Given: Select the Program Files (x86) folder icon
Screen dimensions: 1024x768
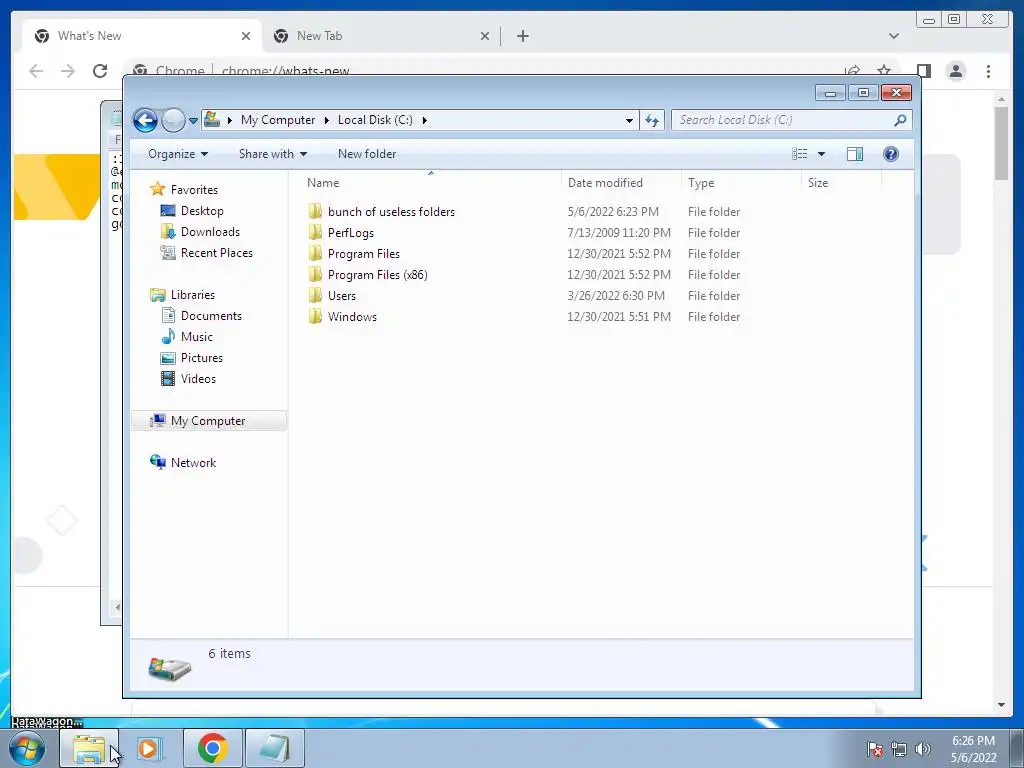Looking at the screenshot, I should coord(315,274).
